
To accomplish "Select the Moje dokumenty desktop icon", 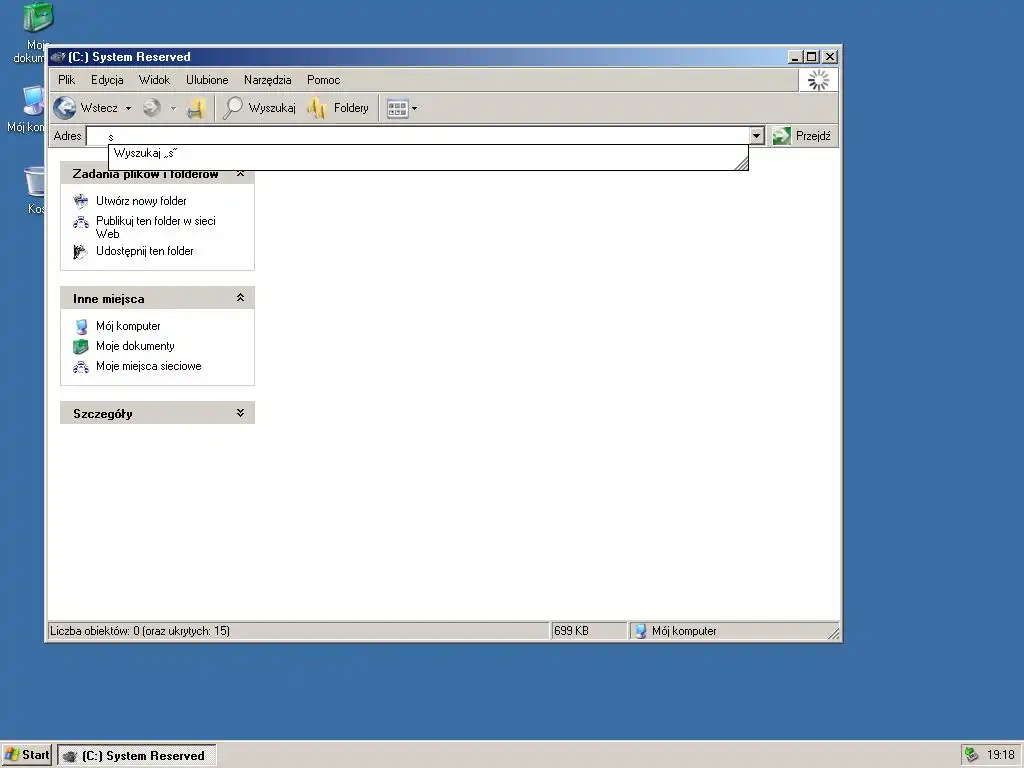I will coord(37,17).
